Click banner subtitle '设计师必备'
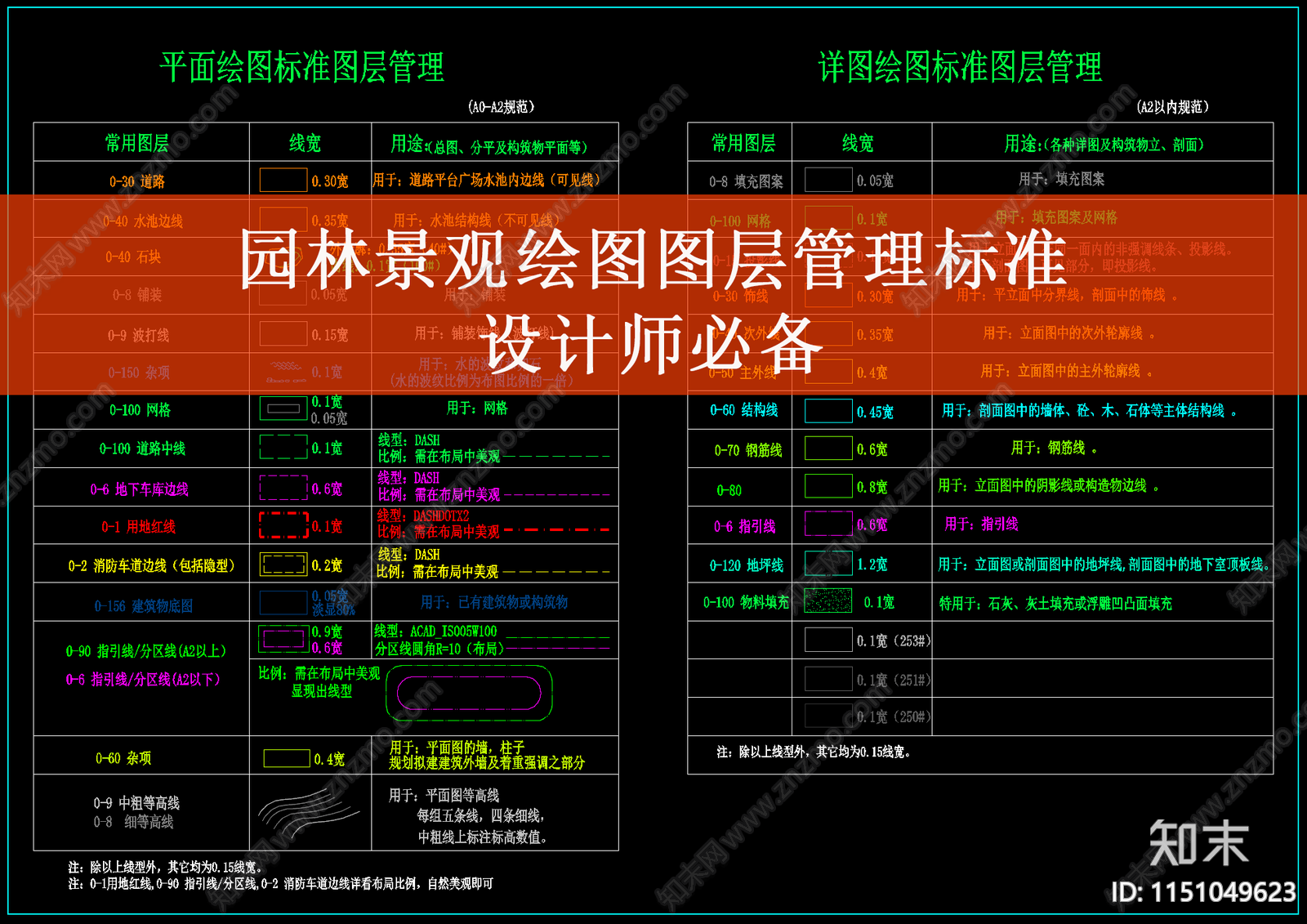The height and width of the screenshot is (924, 1307). 653,343
